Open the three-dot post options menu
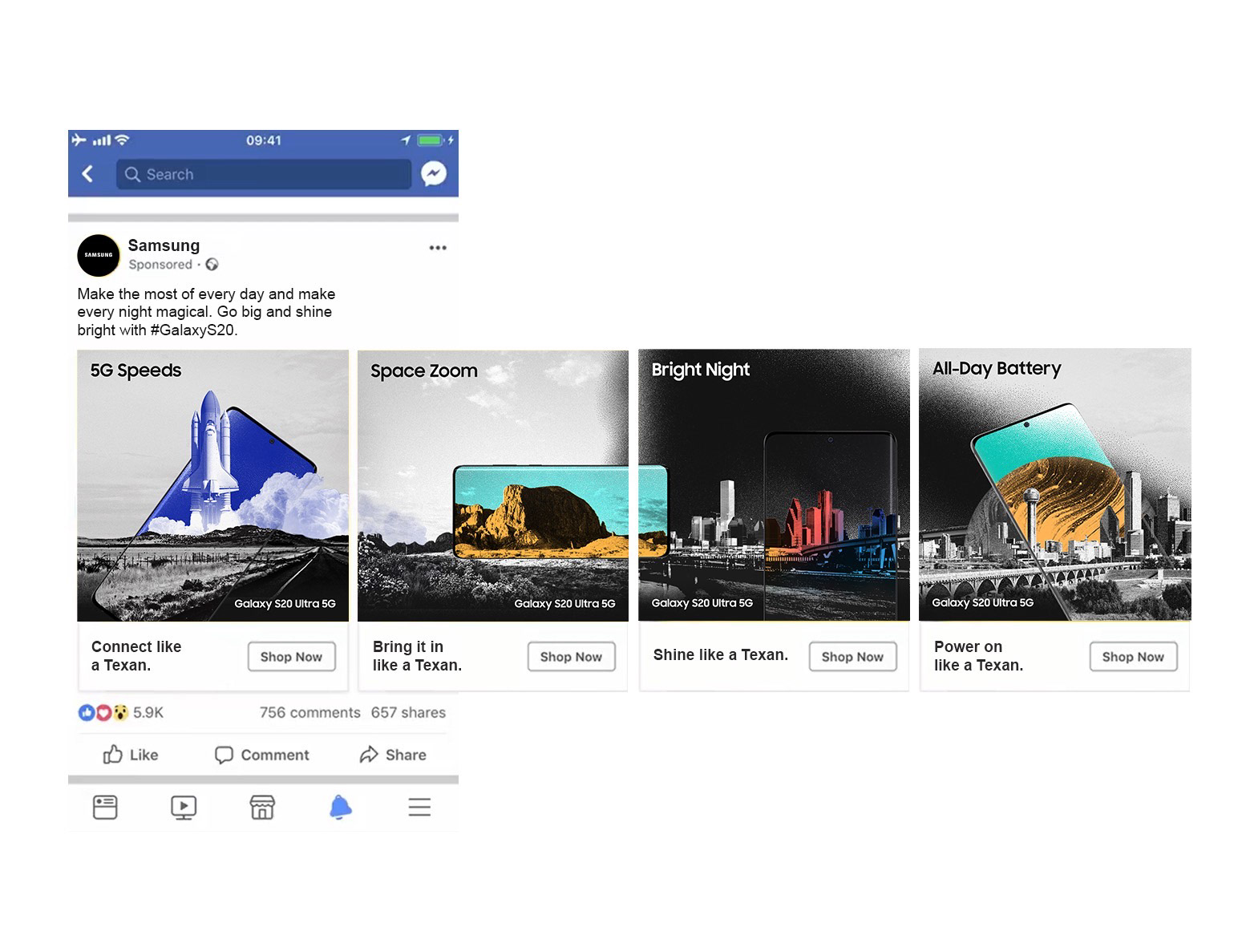 pos(438,248)
